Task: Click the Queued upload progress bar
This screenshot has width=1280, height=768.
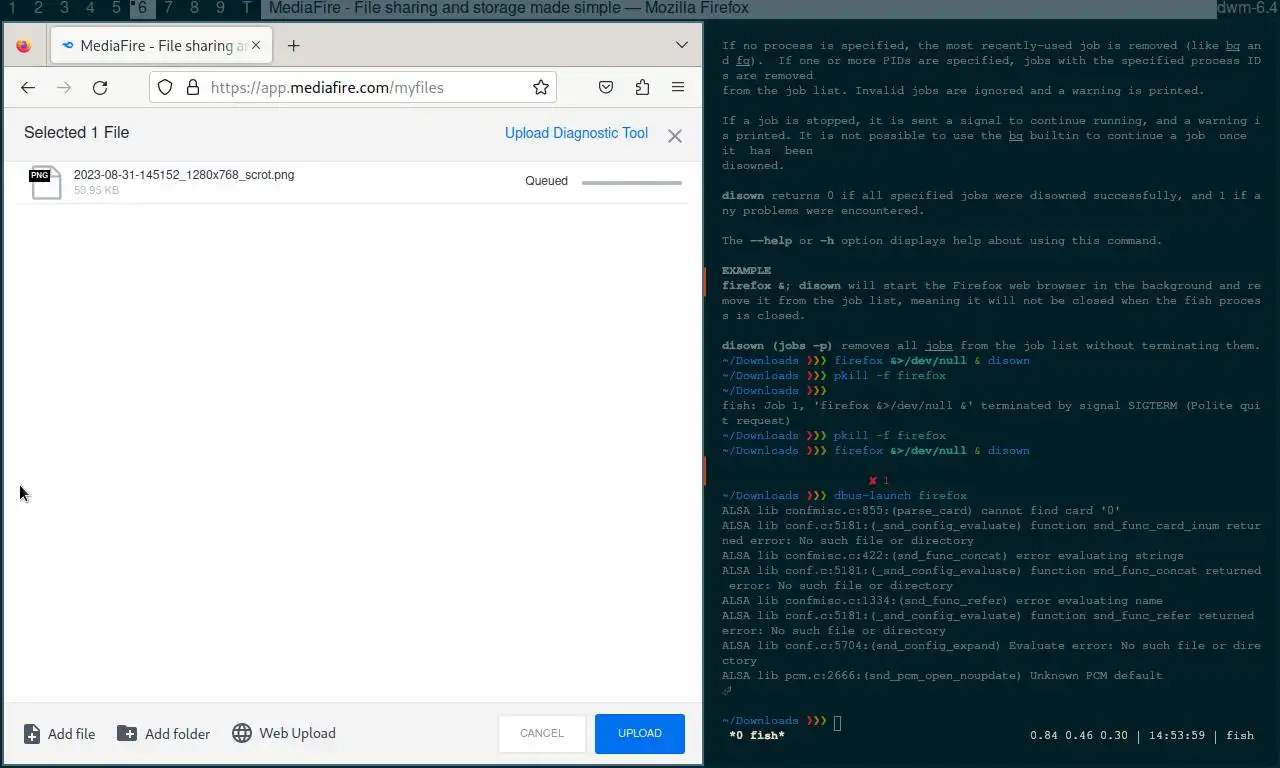Action: coord(632,183)
